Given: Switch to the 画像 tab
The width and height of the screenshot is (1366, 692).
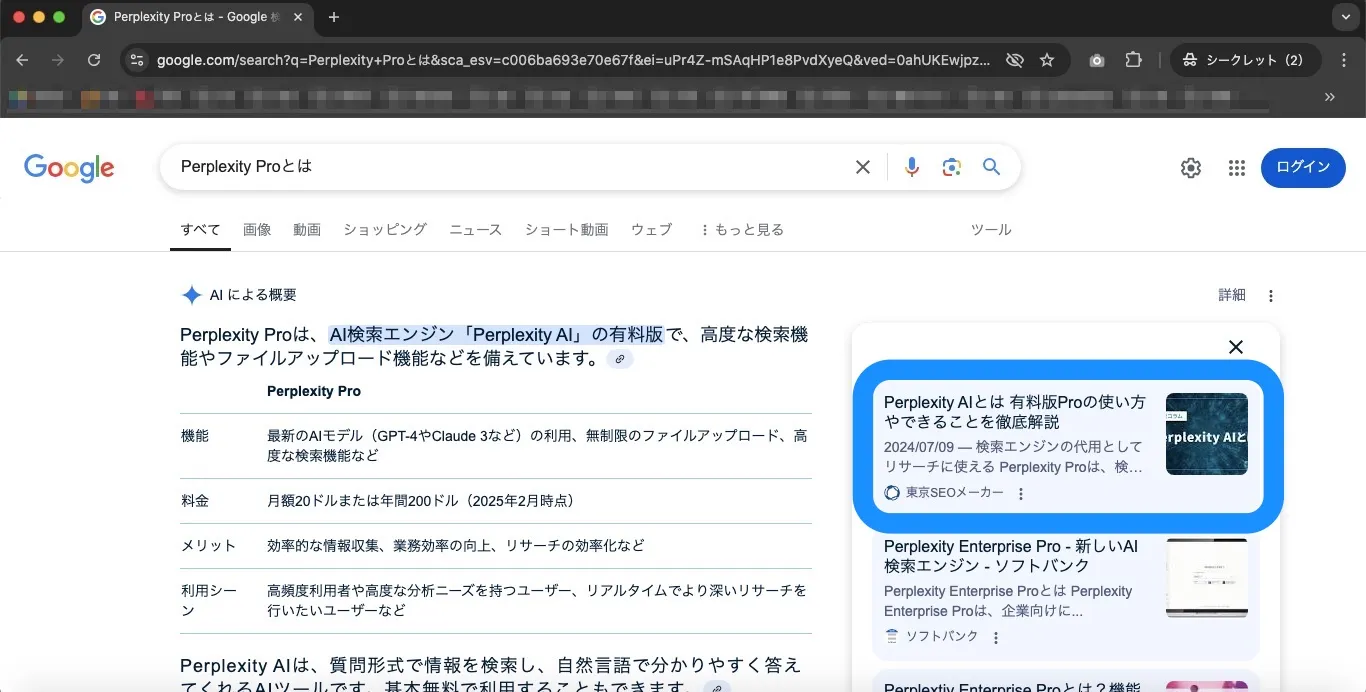Looking at the screenshot, I should click(257, 230).
